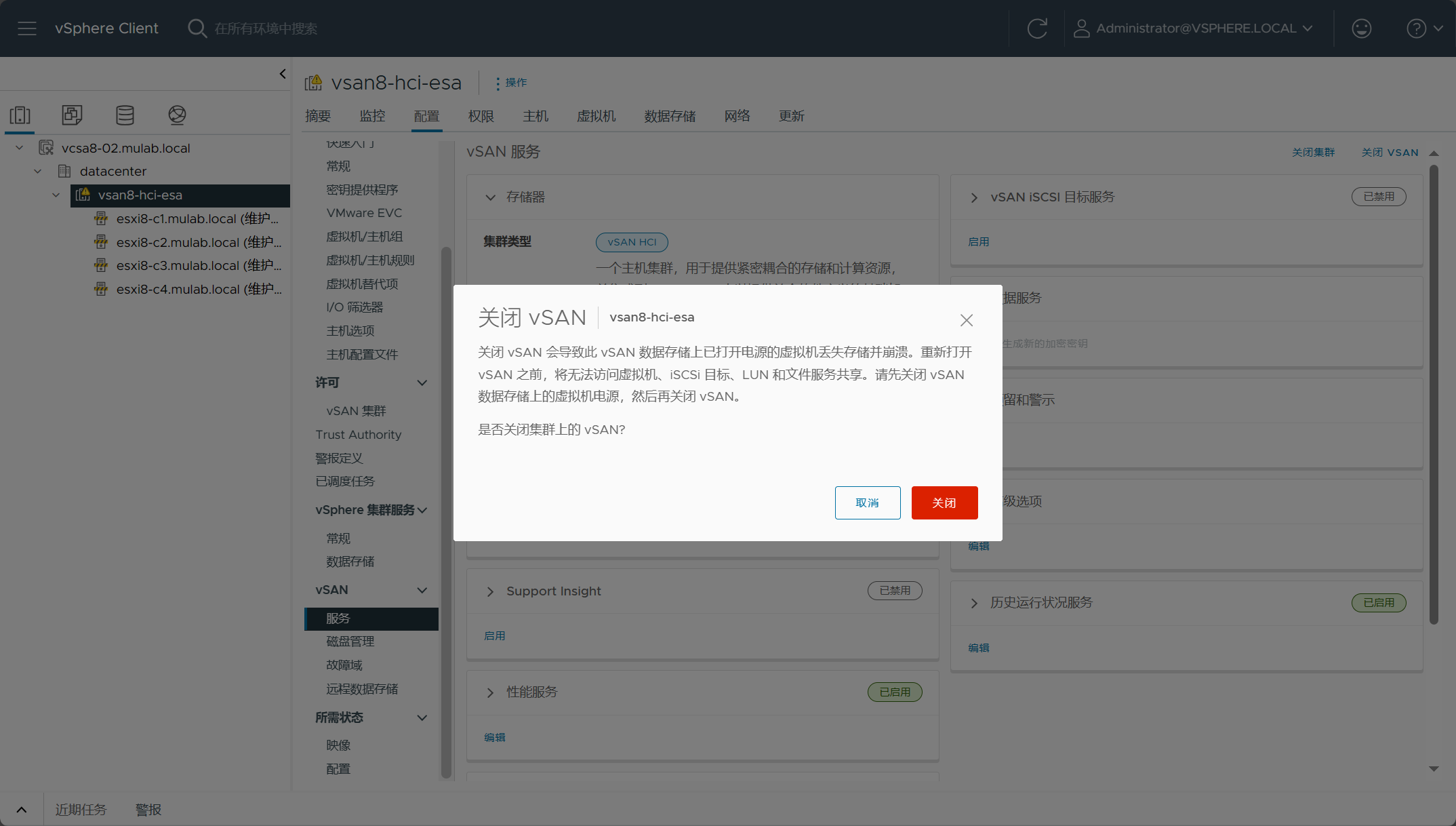
Task: Click the esxi8-c3.mulab.local host icon
Action: 101,265
